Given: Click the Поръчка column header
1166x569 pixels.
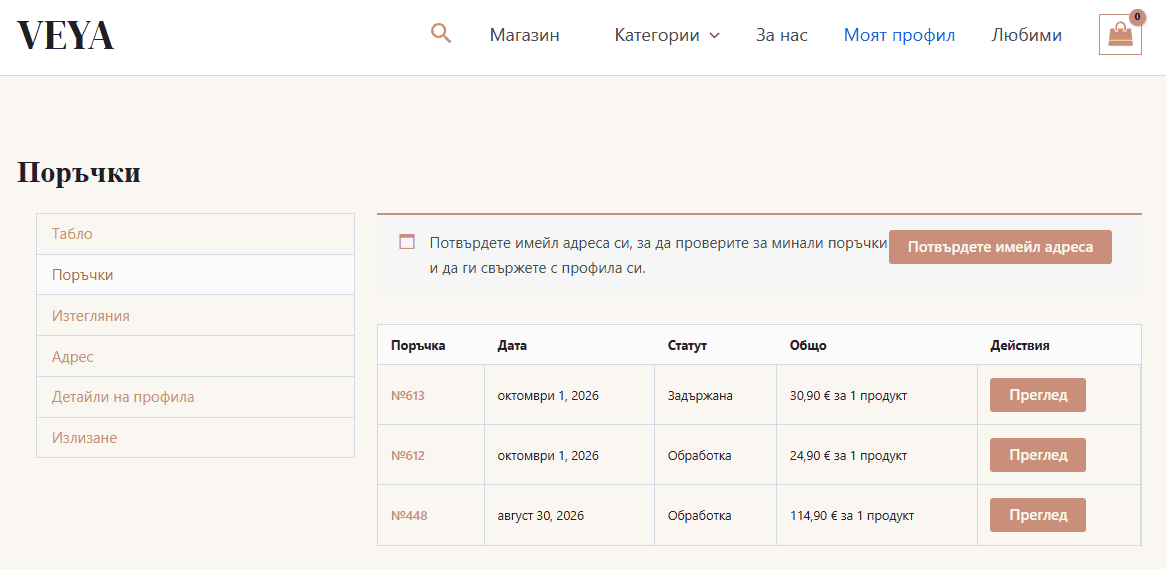Looking at the screenshot, I should coord(418,345).
